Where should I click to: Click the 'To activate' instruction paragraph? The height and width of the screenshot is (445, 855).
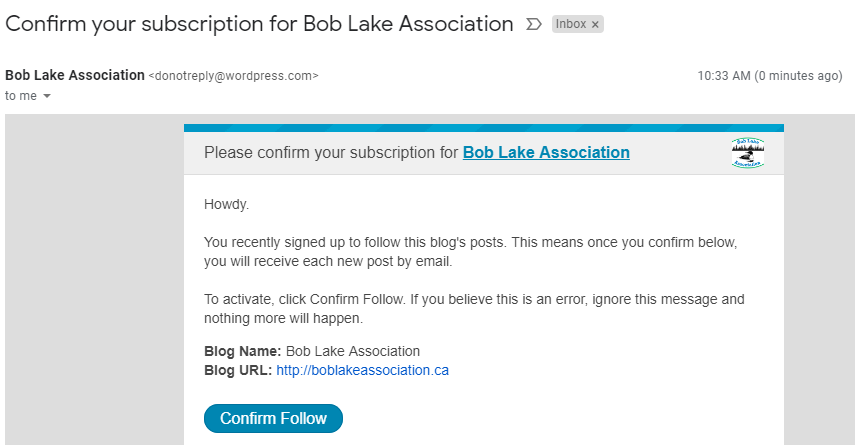click(x=474, y=309)
